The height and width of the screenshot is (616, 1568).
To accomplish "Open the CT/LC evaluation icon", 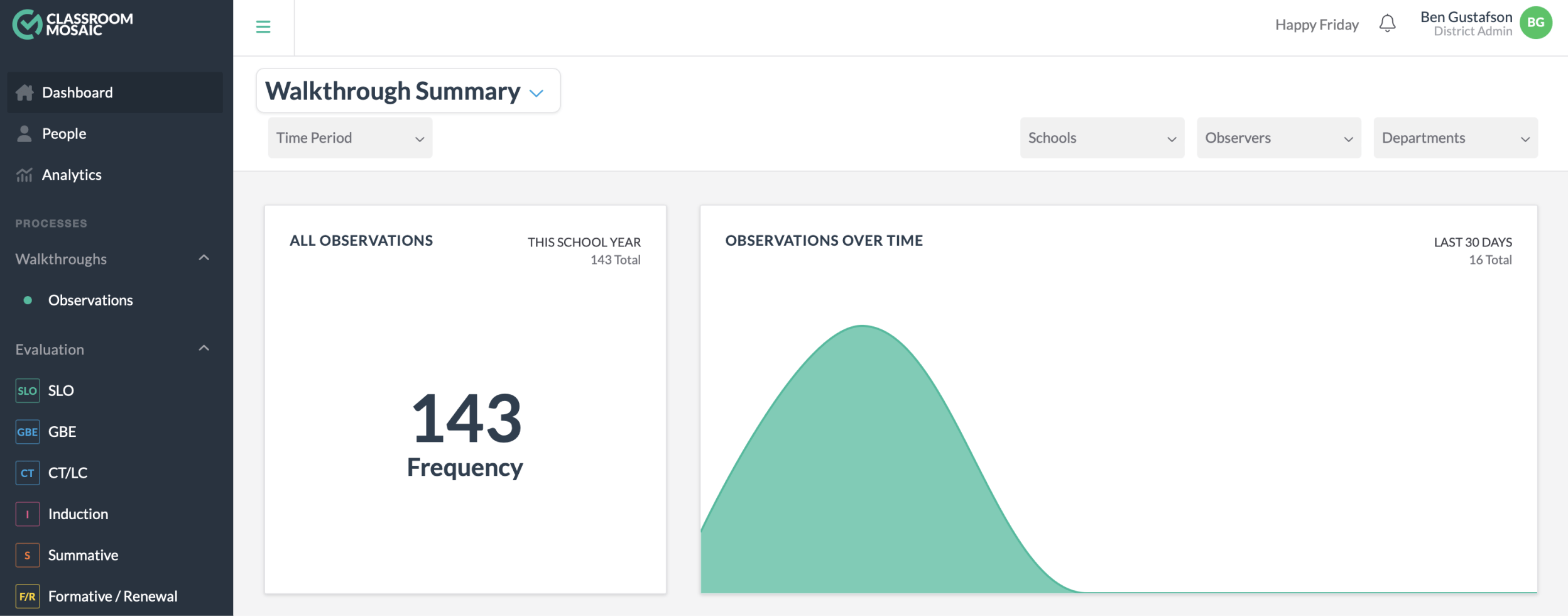I will (x=27, y=473).
